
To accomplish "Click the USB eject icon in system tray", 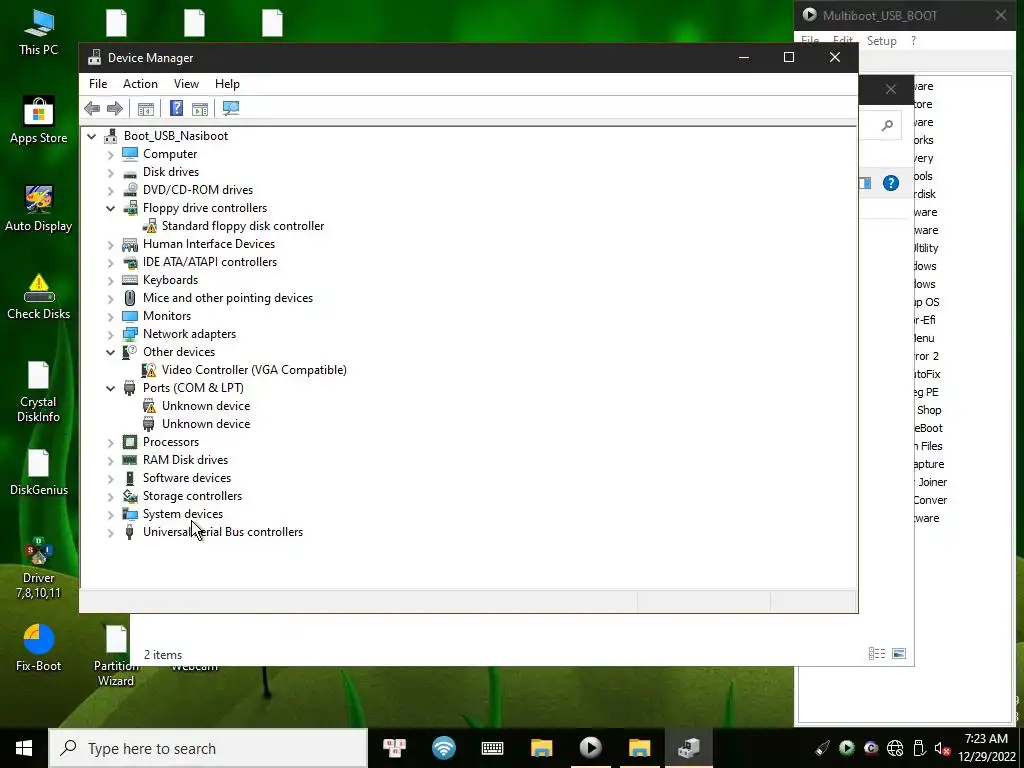I will (x=919, y=748).
